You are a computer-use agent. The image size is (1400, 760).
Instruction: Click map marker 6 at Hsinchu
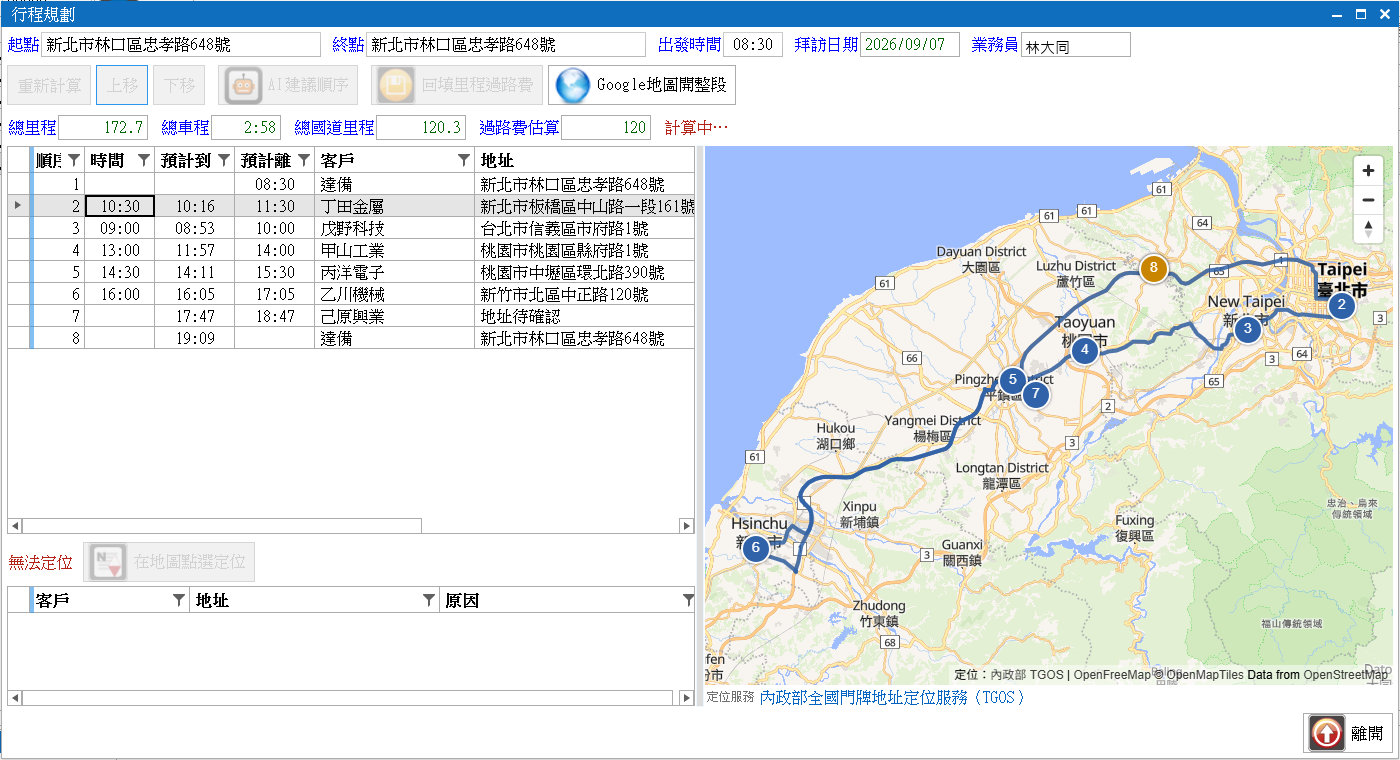tap(756, 548)
